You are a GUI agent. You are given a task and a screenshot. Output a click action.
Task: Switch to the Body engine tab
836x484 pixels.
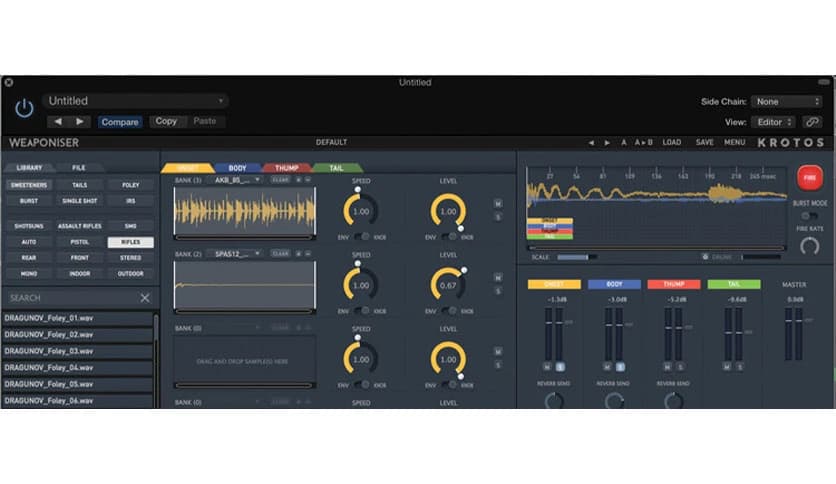237,168
